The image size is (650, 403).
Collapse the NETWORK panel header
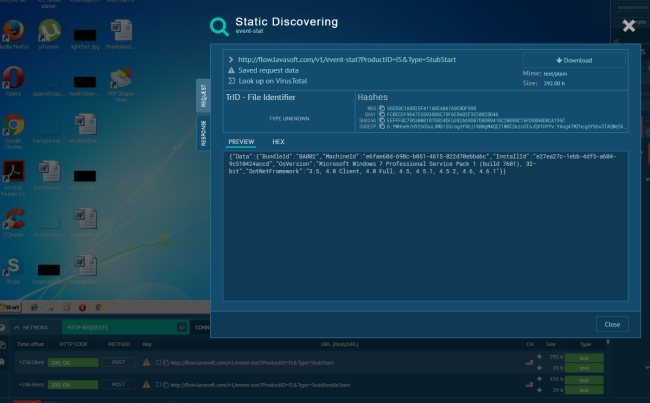tap(32, 328)
